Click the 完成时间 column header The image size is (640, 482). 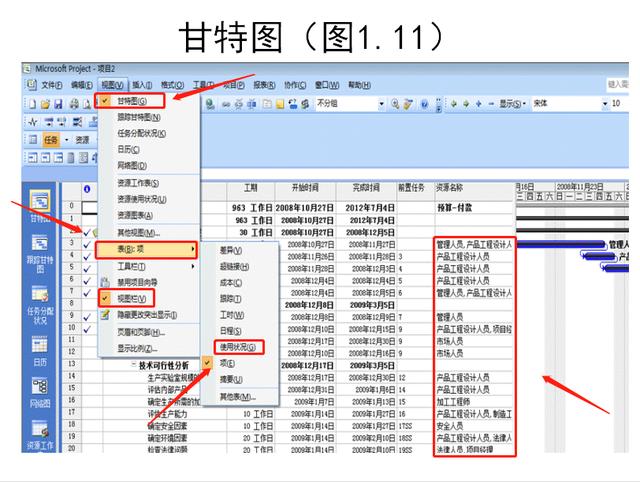366,188
